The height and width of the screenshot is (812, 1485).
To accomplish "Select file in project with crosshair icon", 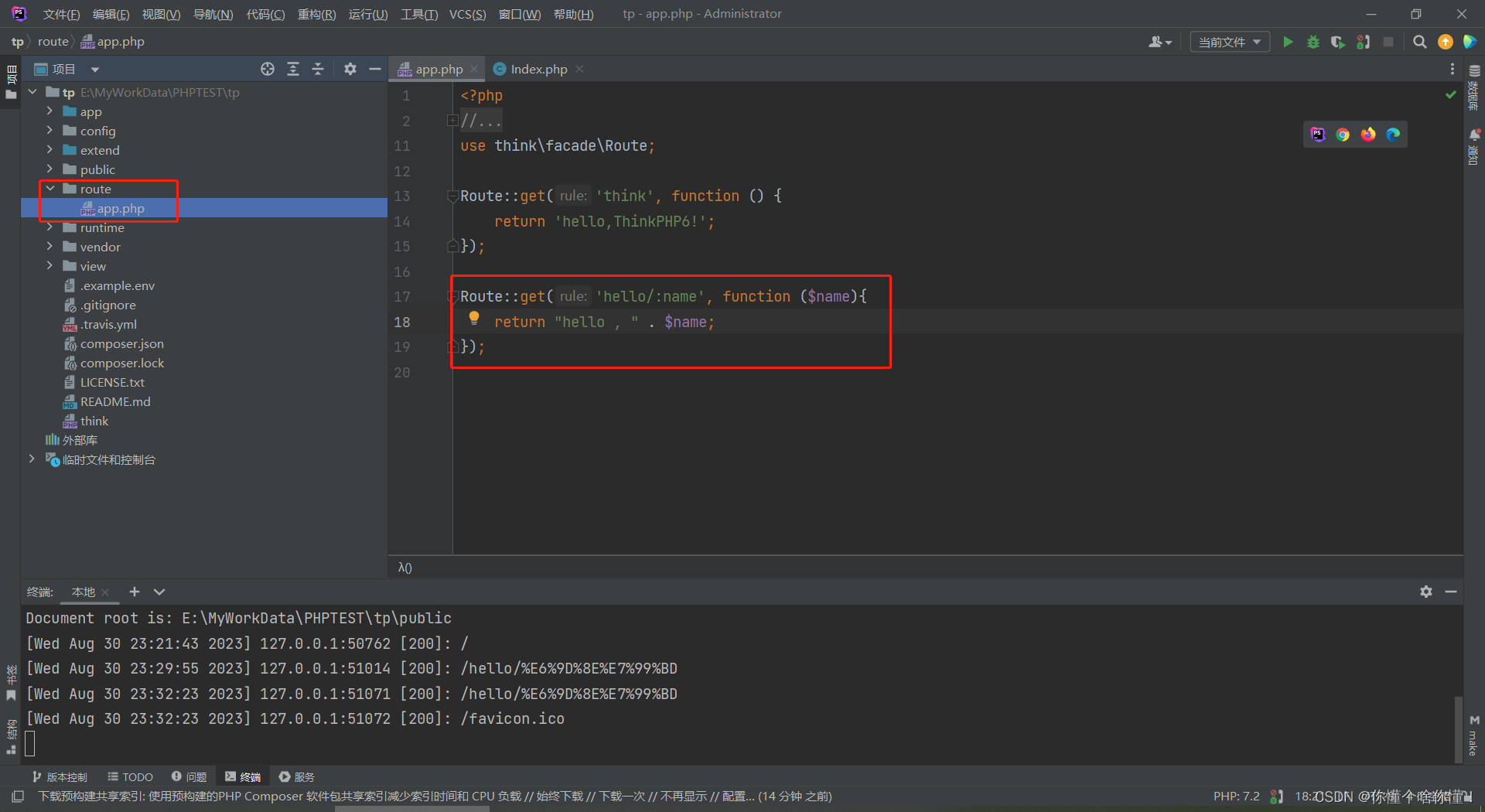I will tap(267, 69).
